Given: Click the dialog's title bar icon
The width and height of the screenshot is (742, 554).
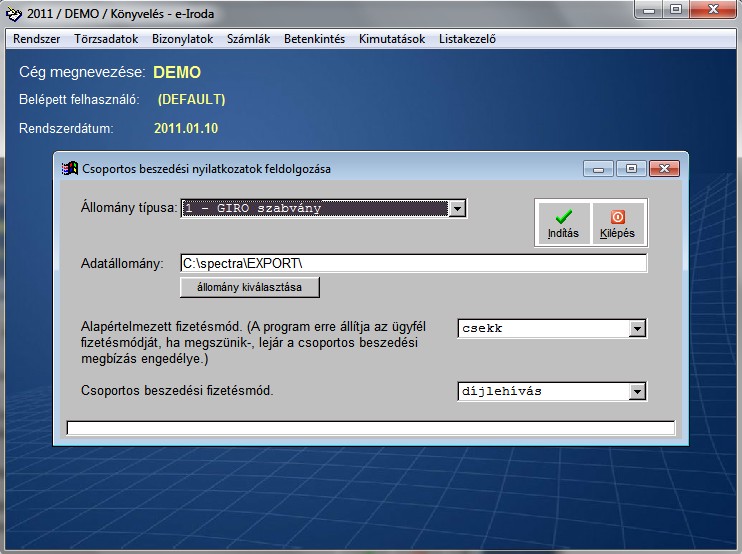Looking at the screenshot, I should 70,169.
